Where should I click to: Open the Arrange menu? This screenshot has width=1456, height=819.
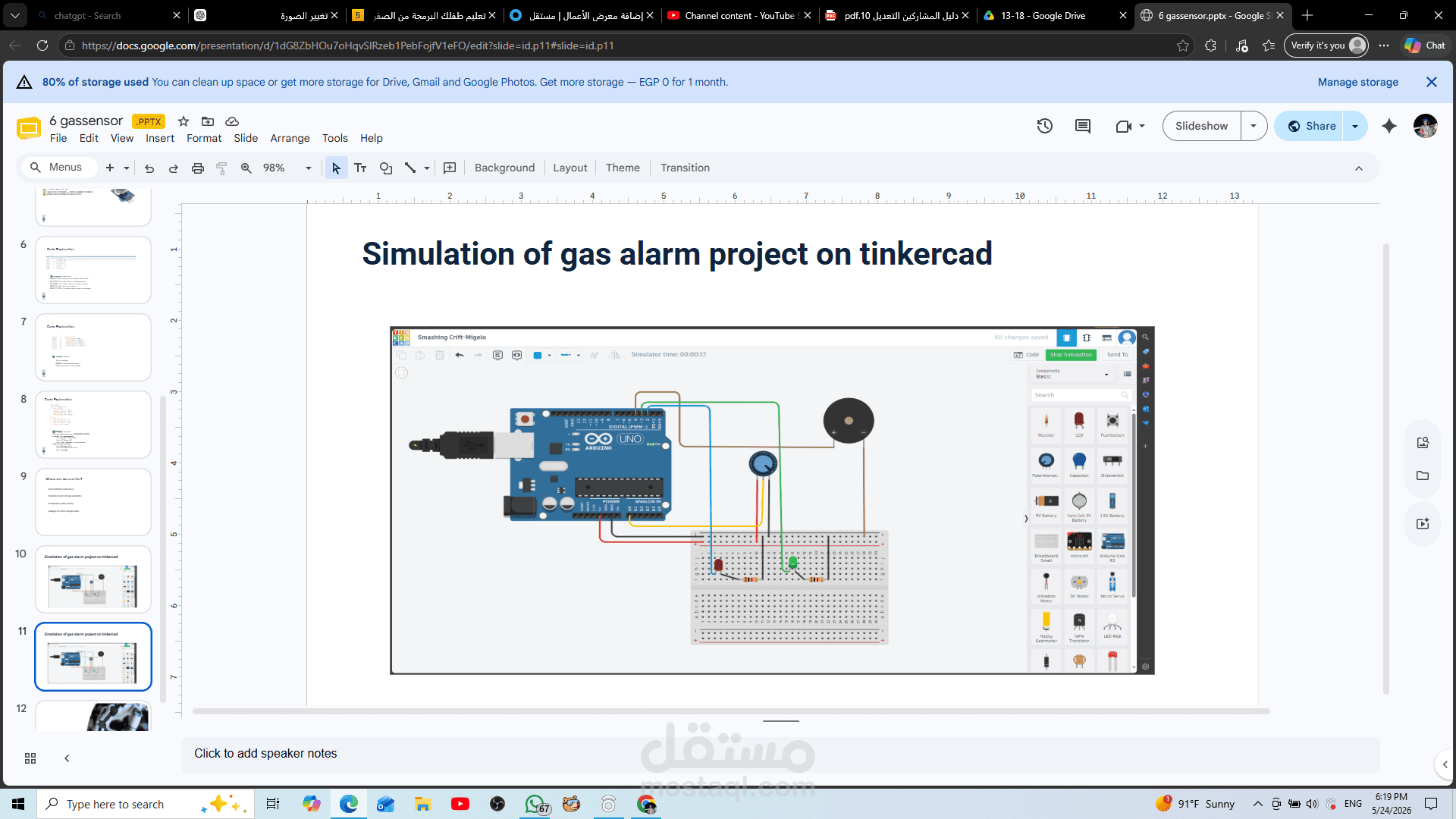click(290, 138)
